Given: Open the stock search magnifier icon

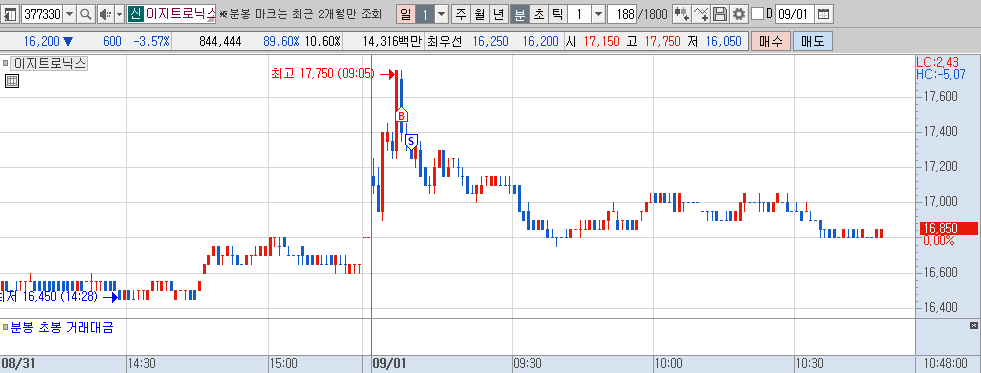Looking at the screenshot, I should 86,13.
